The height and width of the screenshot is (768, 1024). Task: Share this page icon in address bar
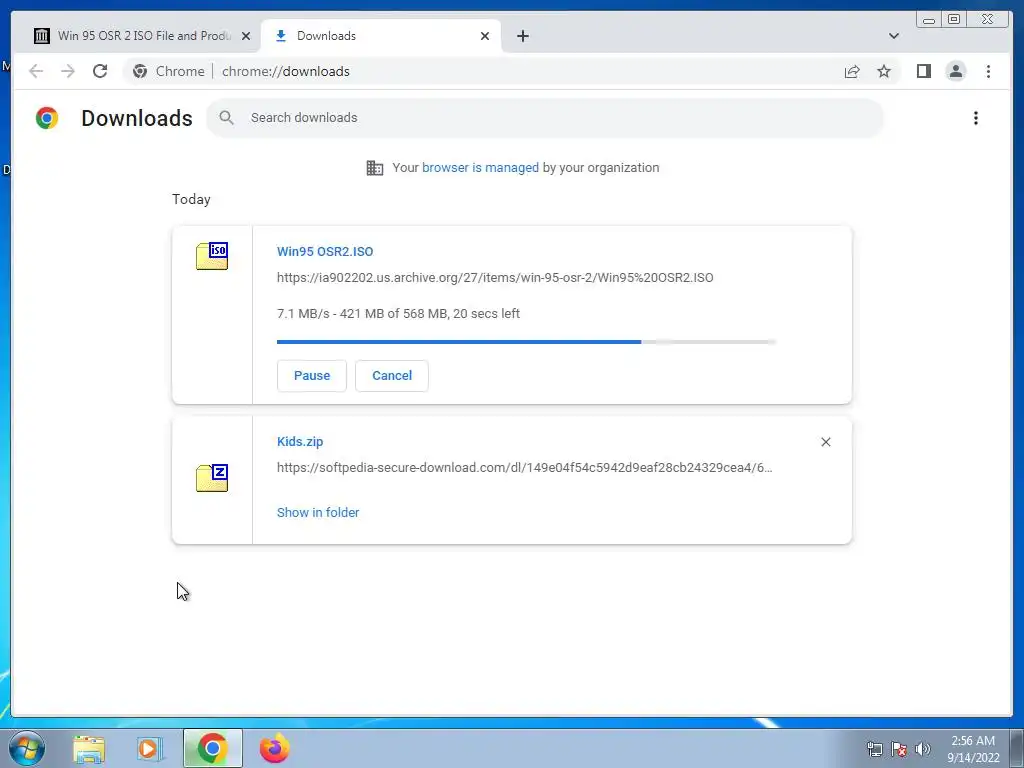point(852,71)
